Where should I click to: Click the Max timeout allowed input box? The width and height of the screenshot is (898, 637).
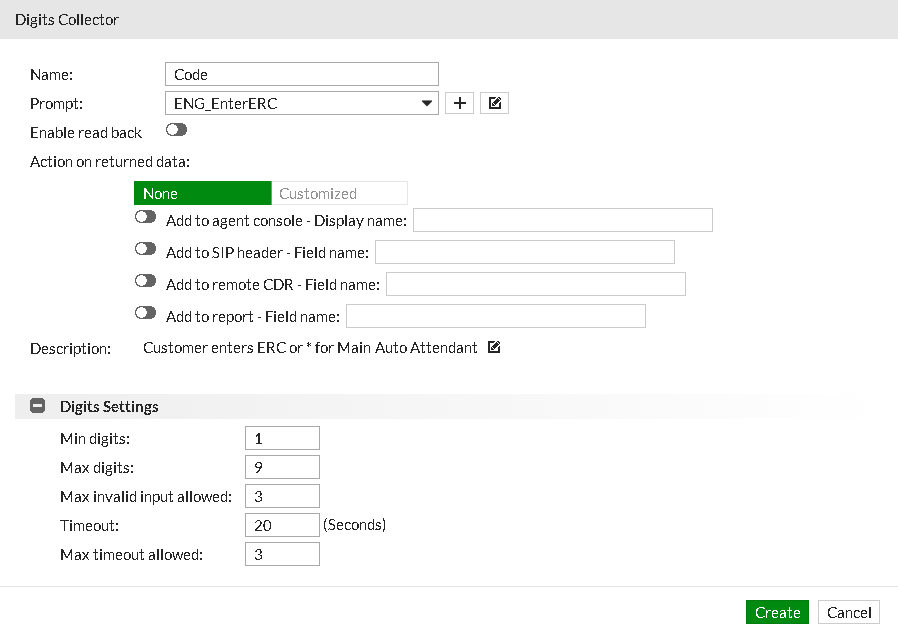point(282,554)
